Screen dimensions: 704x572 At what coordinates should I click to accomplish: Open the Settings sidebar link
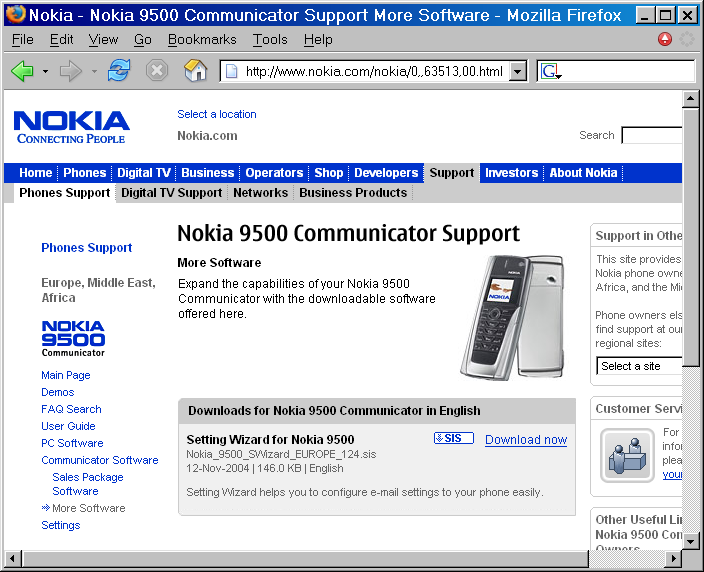61,525
